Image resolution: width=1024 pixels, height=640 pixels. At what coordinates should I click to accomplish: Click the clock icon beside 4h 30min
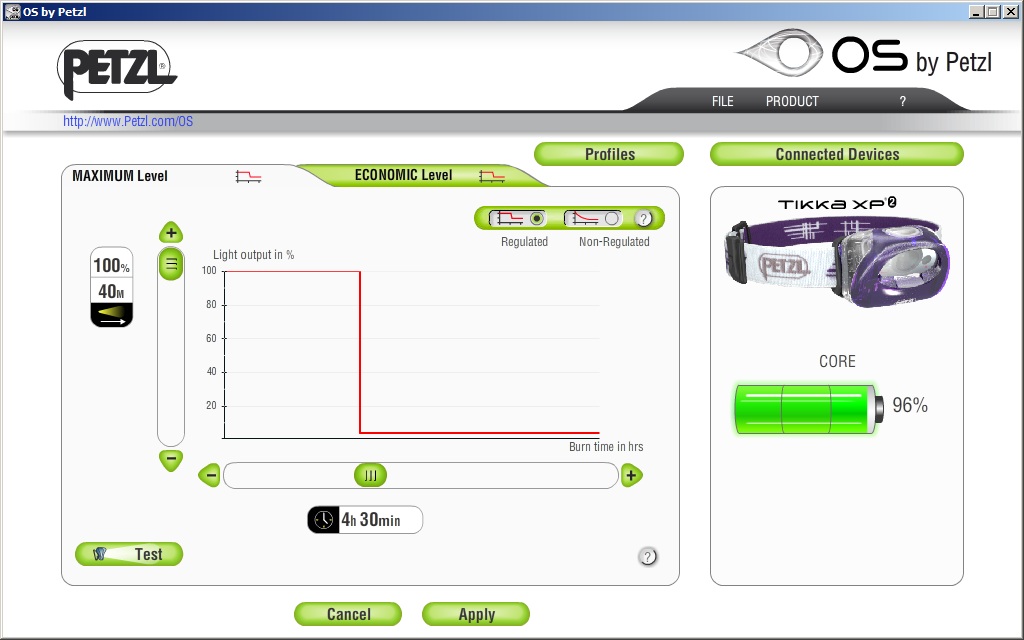pos(323,520)
